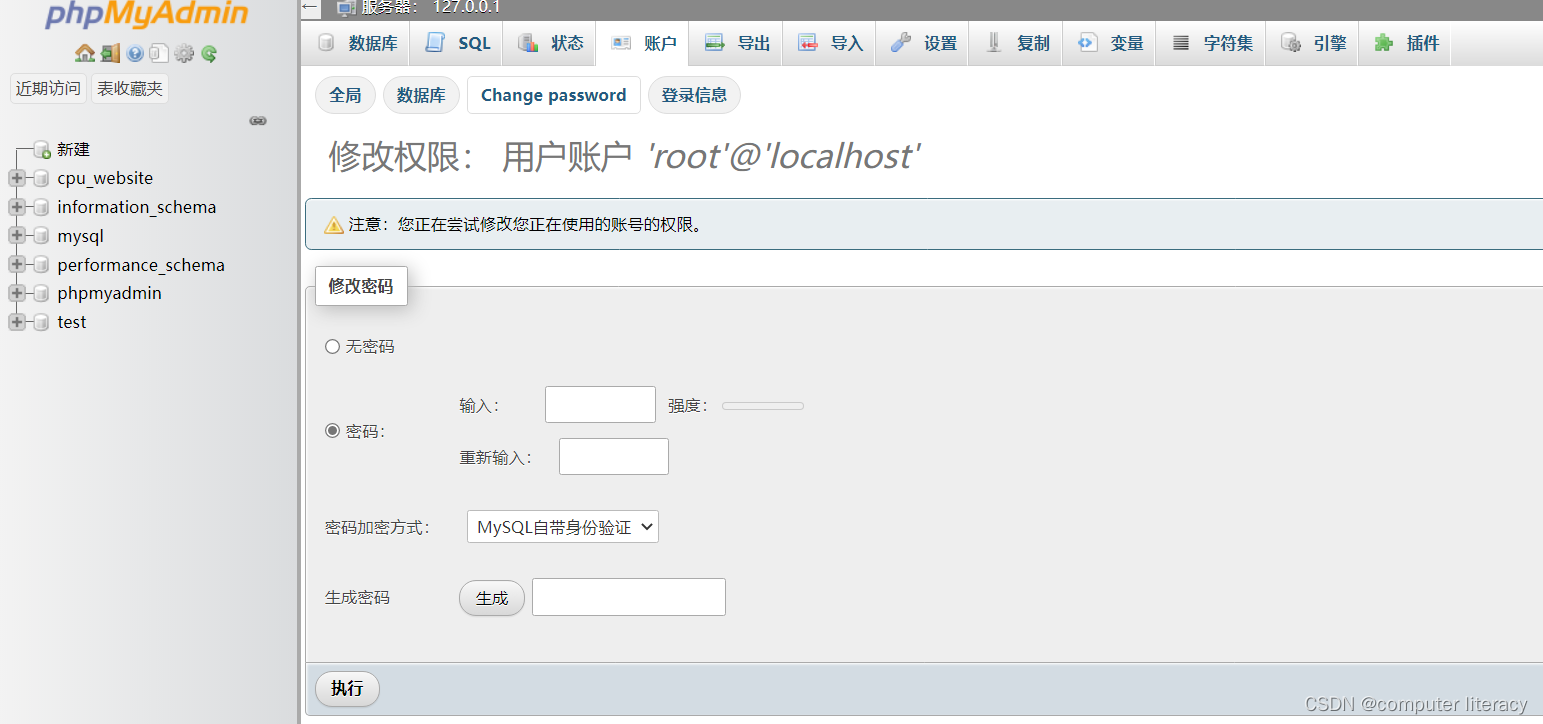
Task: Open 设置 wrench icon tab
Action: pos(901,43)
